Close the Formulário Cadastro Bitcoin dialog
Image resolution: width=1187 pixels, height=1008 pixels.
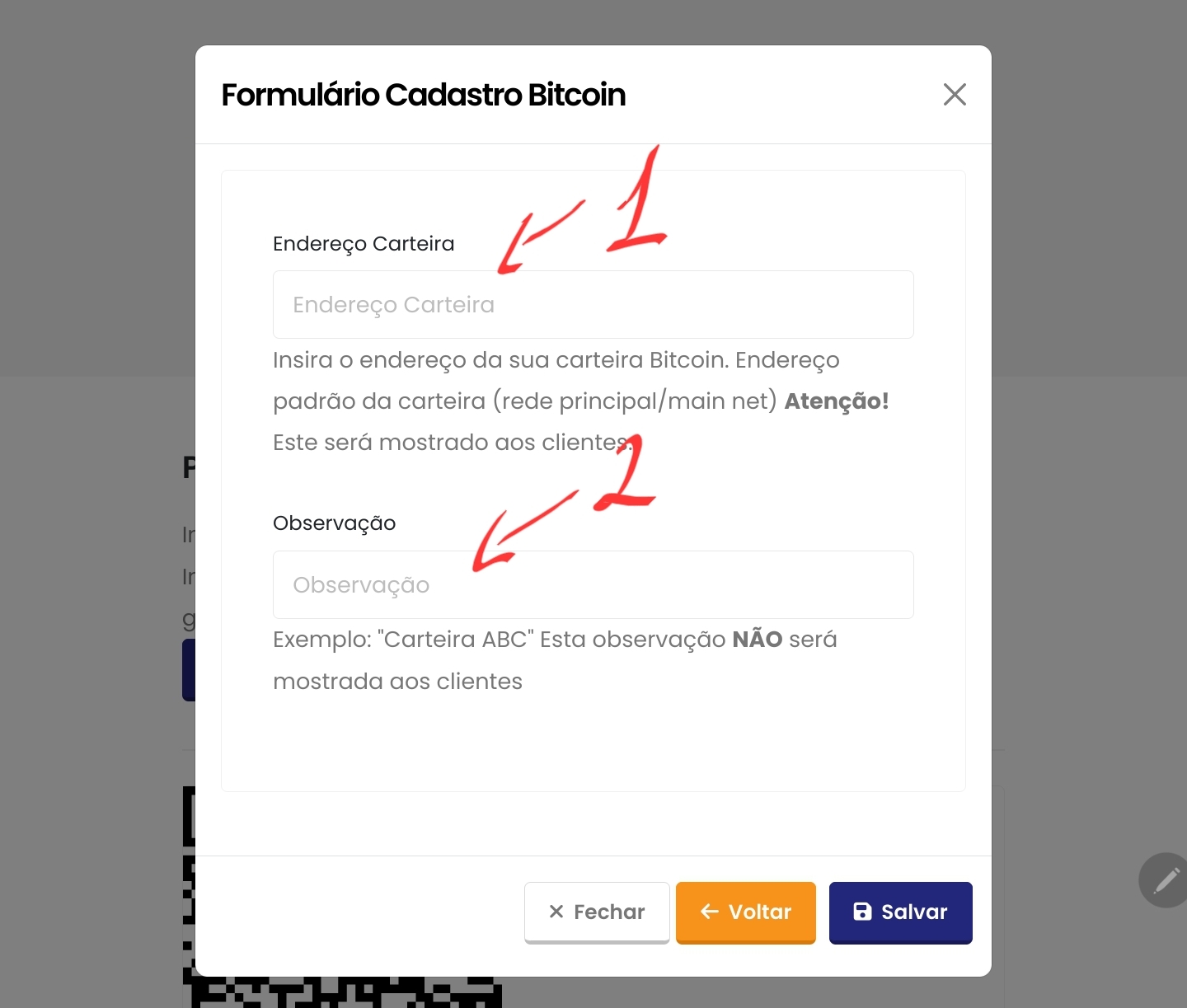pos(955,94)
